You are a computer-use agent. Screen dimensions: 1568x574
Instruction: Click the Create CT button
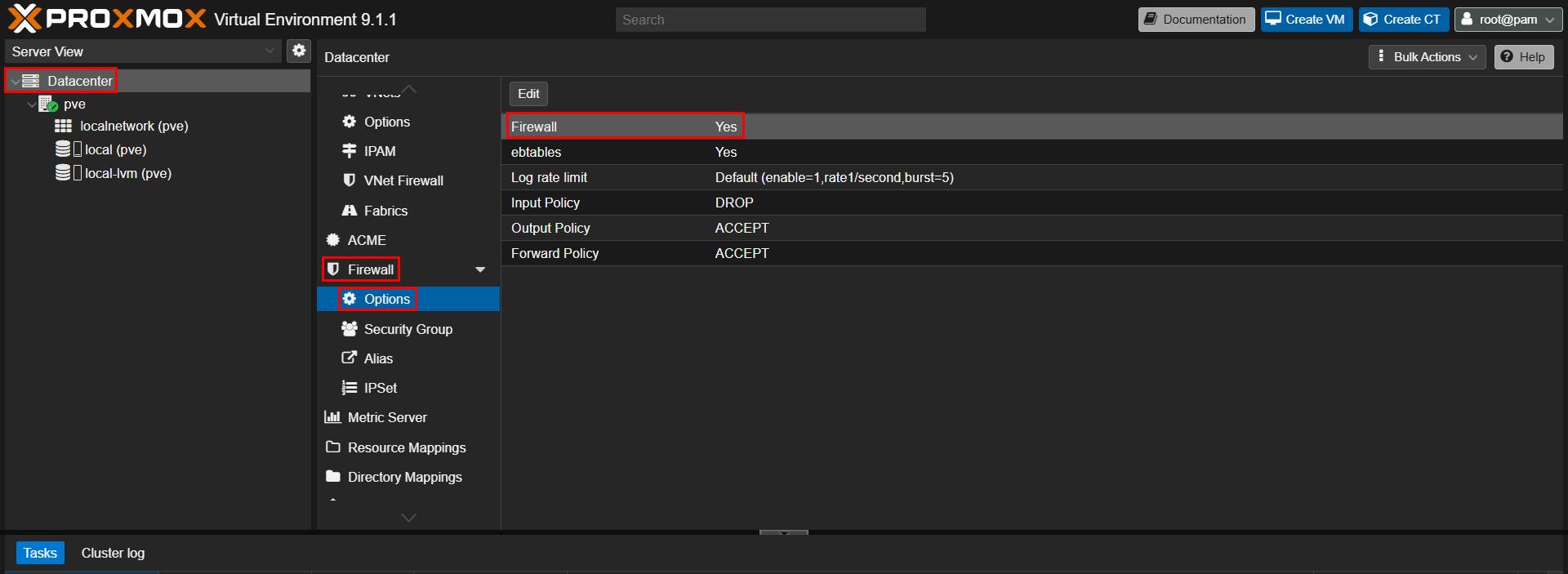click(1404, 20)
